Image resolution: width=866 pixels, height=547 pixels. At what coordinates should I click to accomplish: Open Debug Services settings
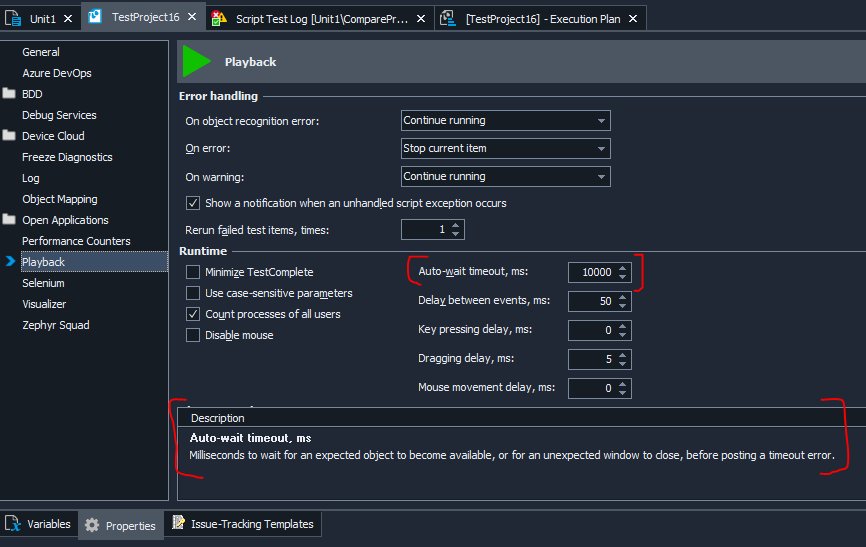tap(59, 115)
